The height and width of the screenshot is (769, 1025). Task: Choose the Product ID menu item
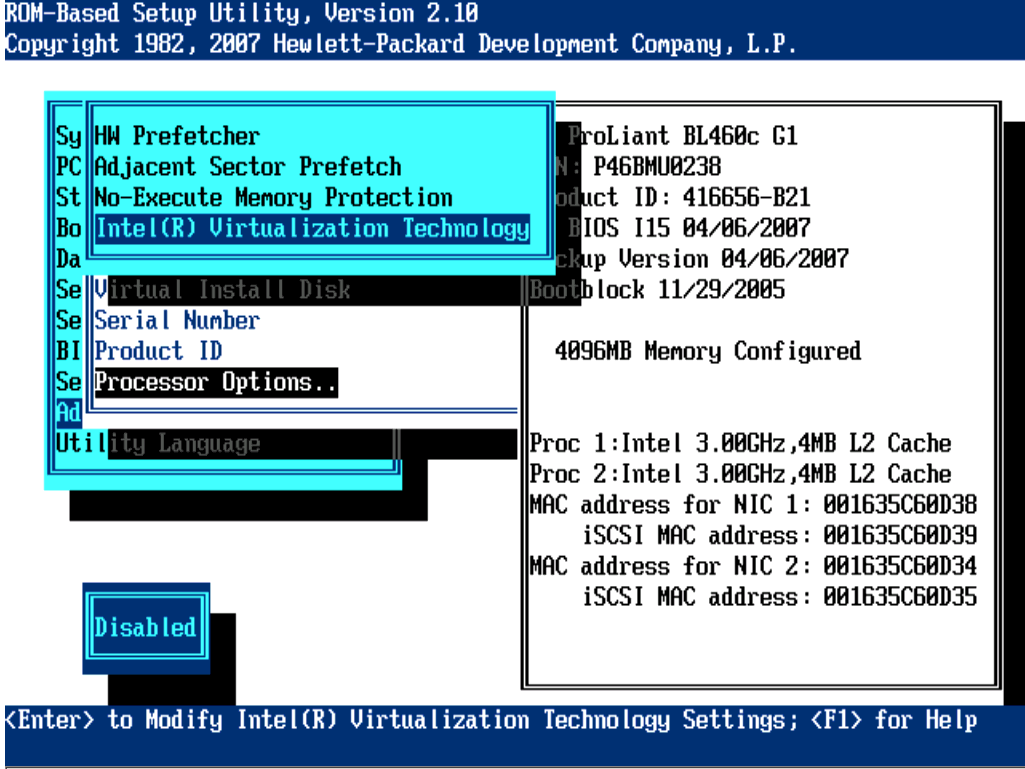(158, 351)
